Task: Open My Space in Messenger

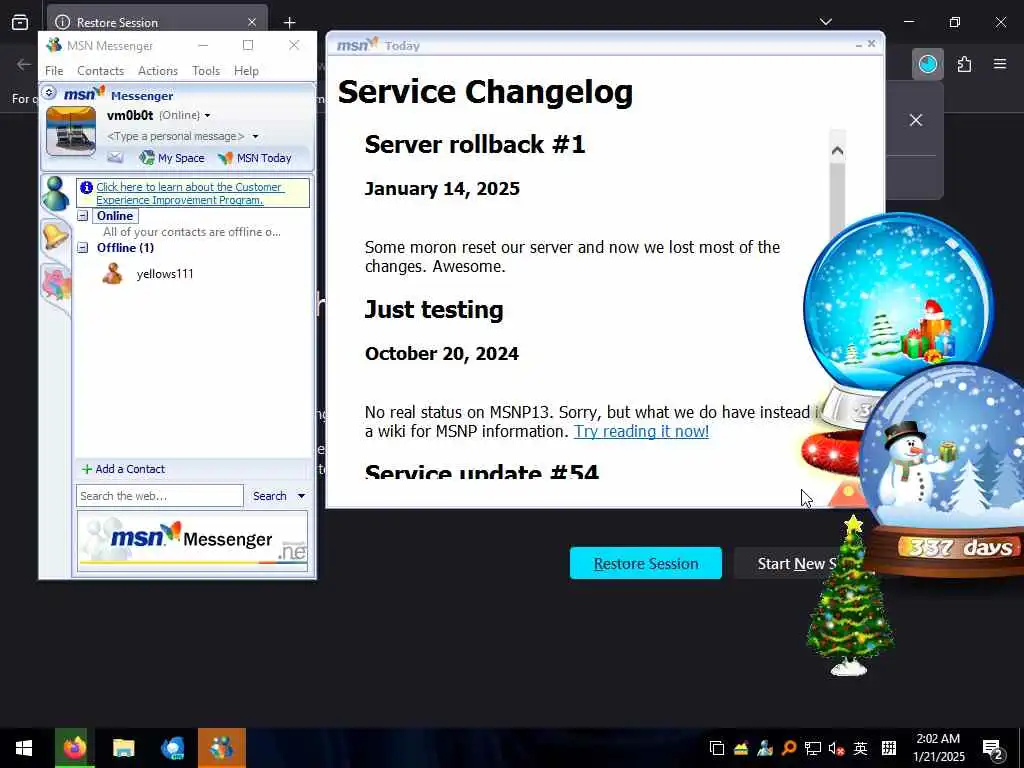Action: point(172,157)
